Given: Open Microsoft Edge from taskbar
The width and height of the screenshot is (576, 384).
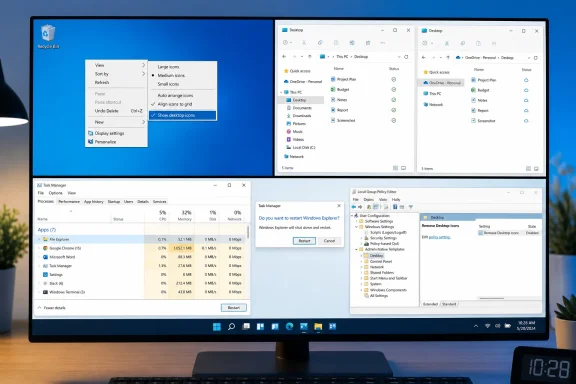Looking at the screenshot, I should click(x=289, y=326).
